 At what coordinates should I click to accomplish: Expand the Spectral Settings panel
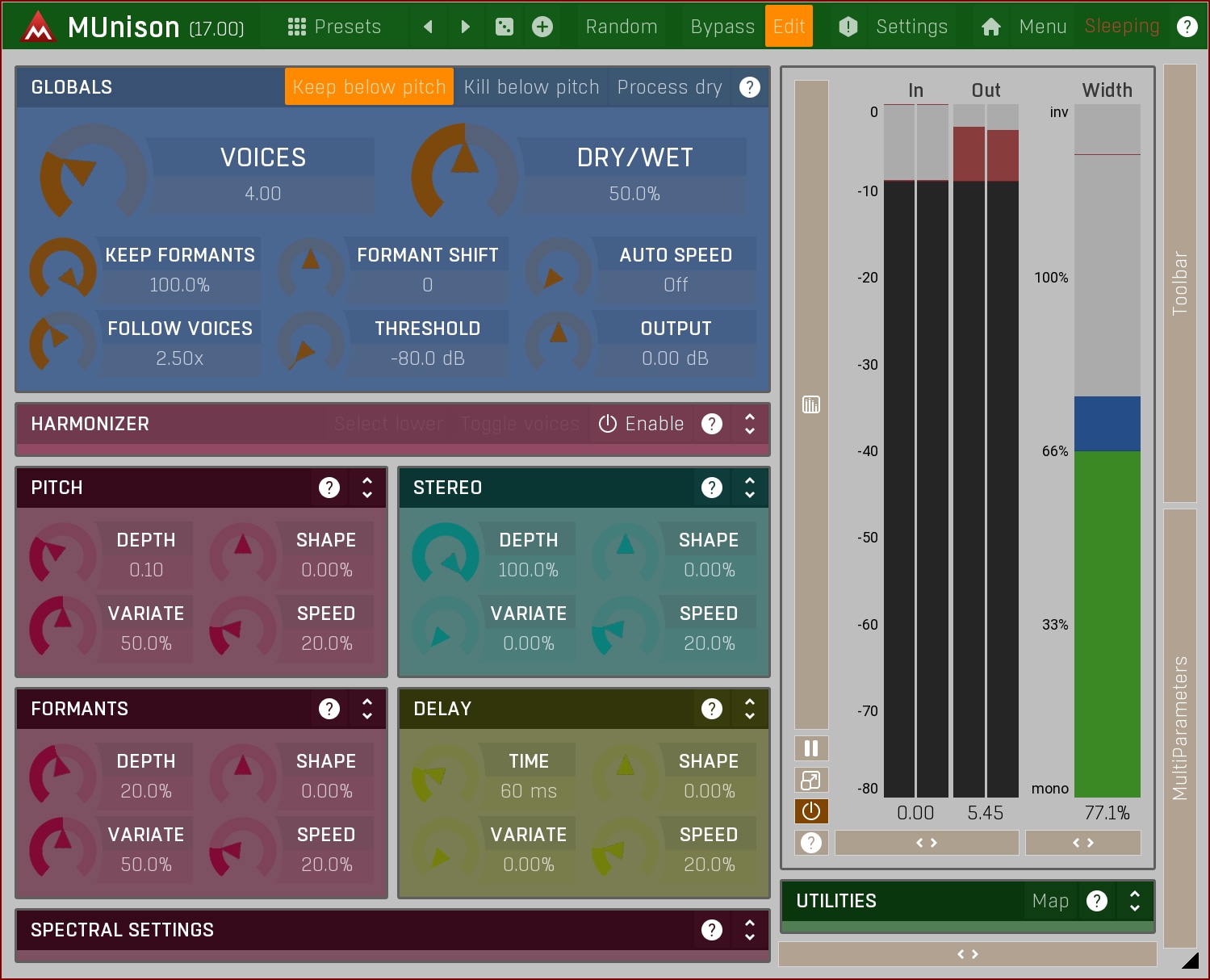coord(750,930)
